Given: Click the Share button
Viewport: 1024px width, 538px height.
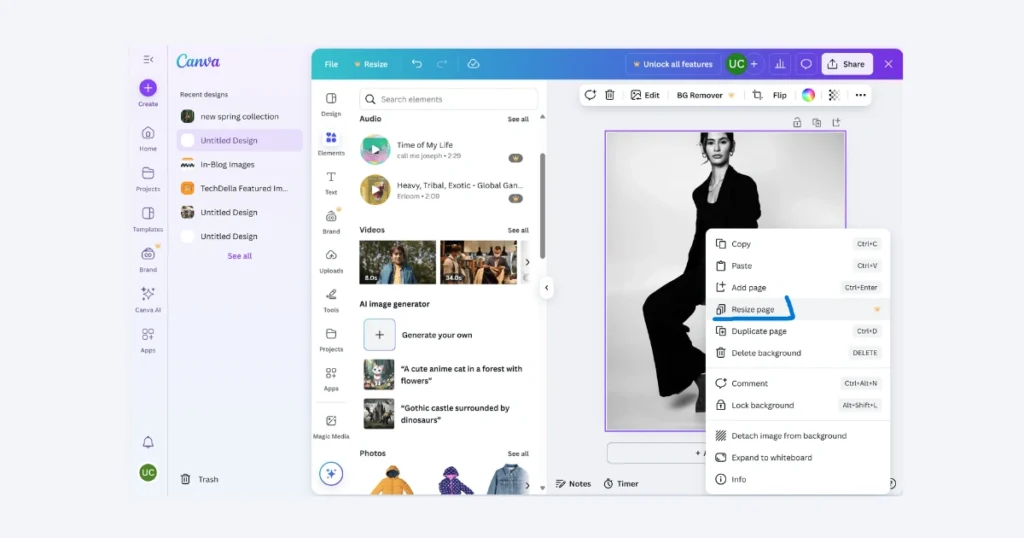Looking at the screenshot, I should click(x=846, y=64).
